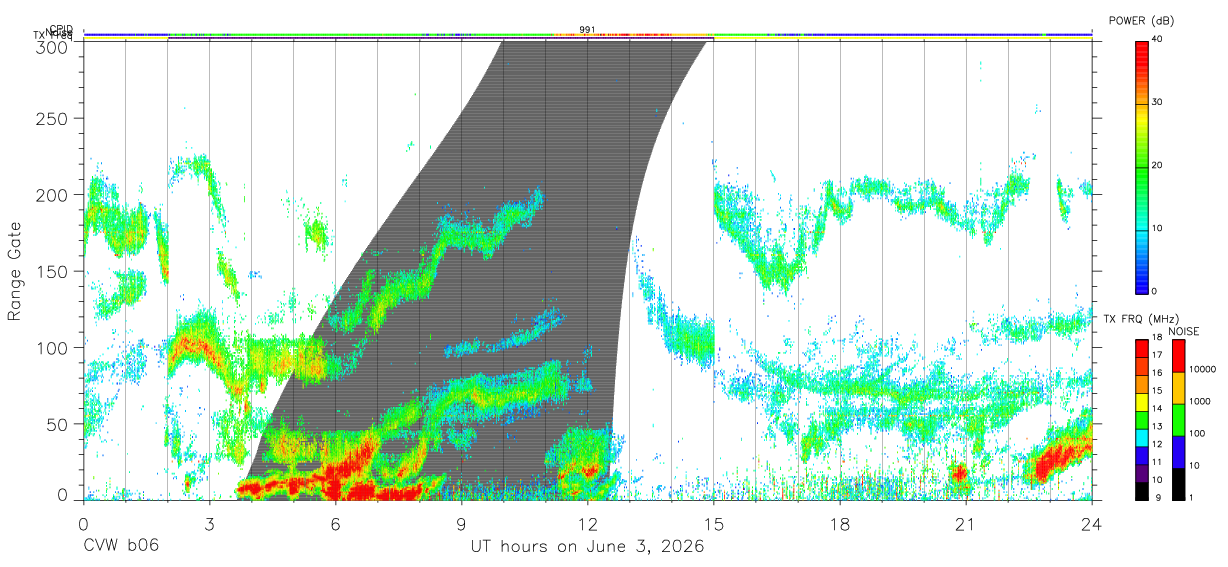Pick the blue 11–12 MHz frequency swatch
Image resolution: width=1228 pixels, height=567 pixels.
[1141, 454]
